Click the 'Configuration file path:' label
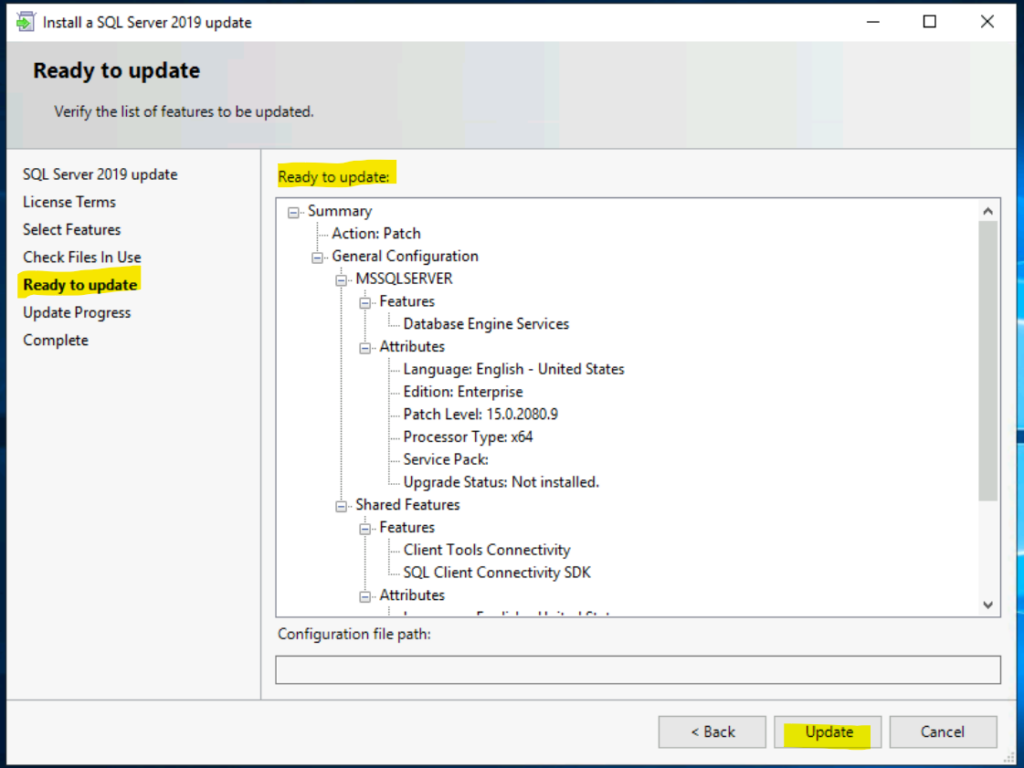 click(354, 634)
